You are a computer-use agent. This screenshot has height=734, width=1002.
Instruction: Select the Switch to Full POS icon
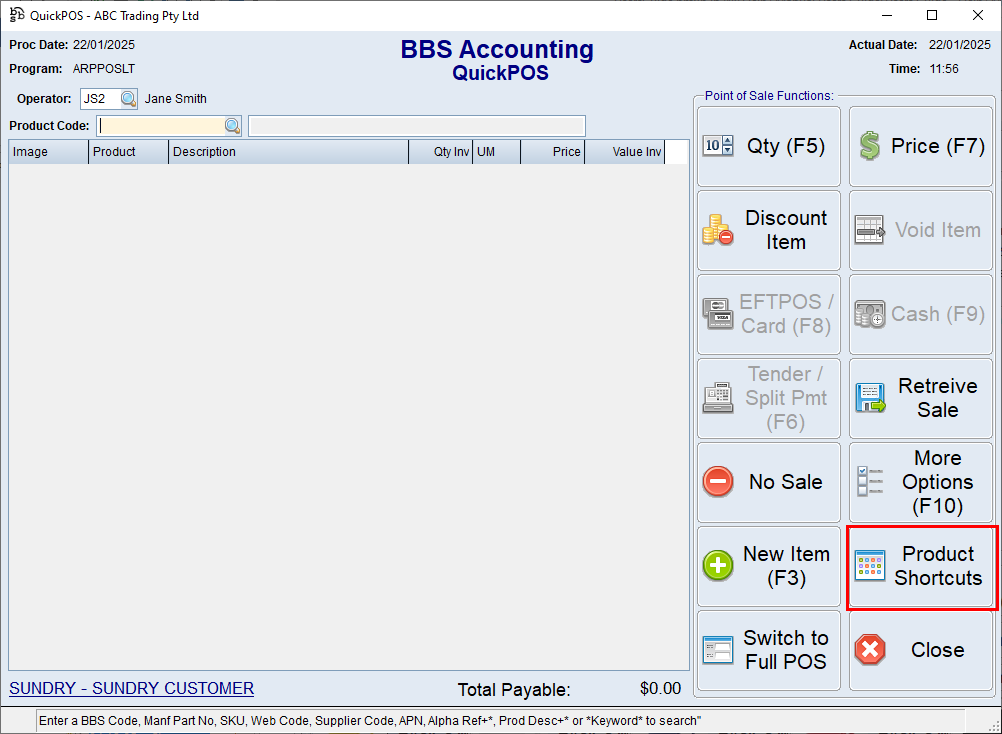point(717,650)
